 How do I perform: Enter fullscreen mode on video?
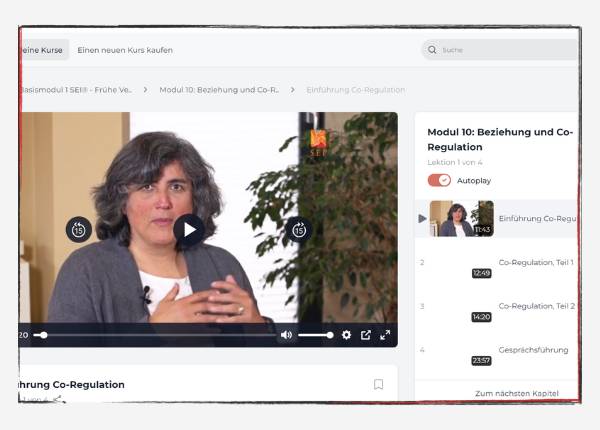click(x=385, y=335)
